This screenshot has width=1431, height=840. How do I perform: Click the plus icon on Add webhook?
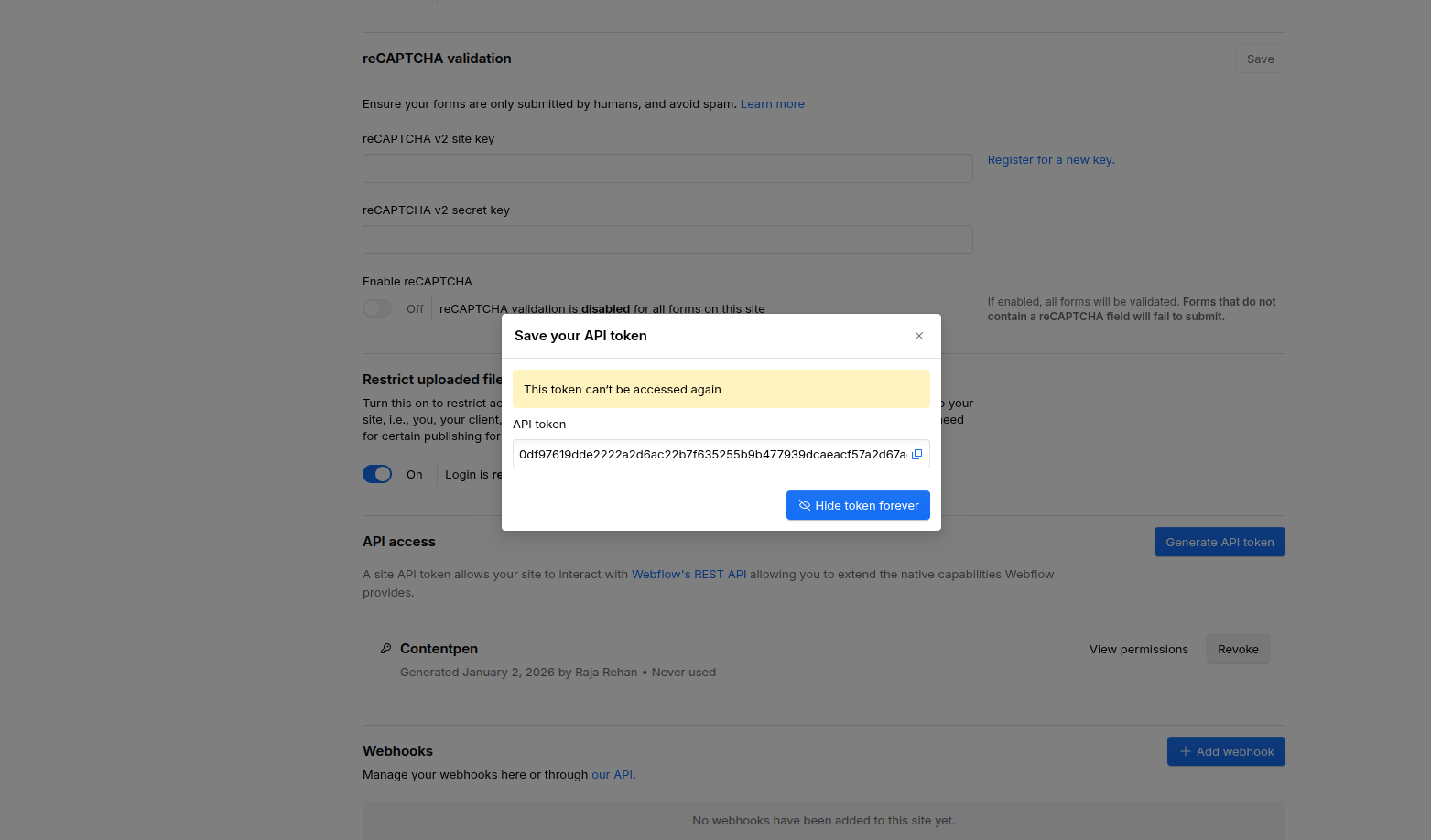pos(1186,751)
